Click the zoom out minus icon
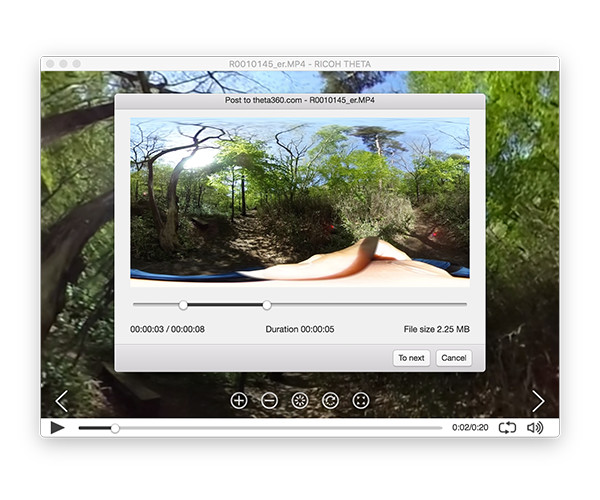The image size is (600, 500). 269,400
